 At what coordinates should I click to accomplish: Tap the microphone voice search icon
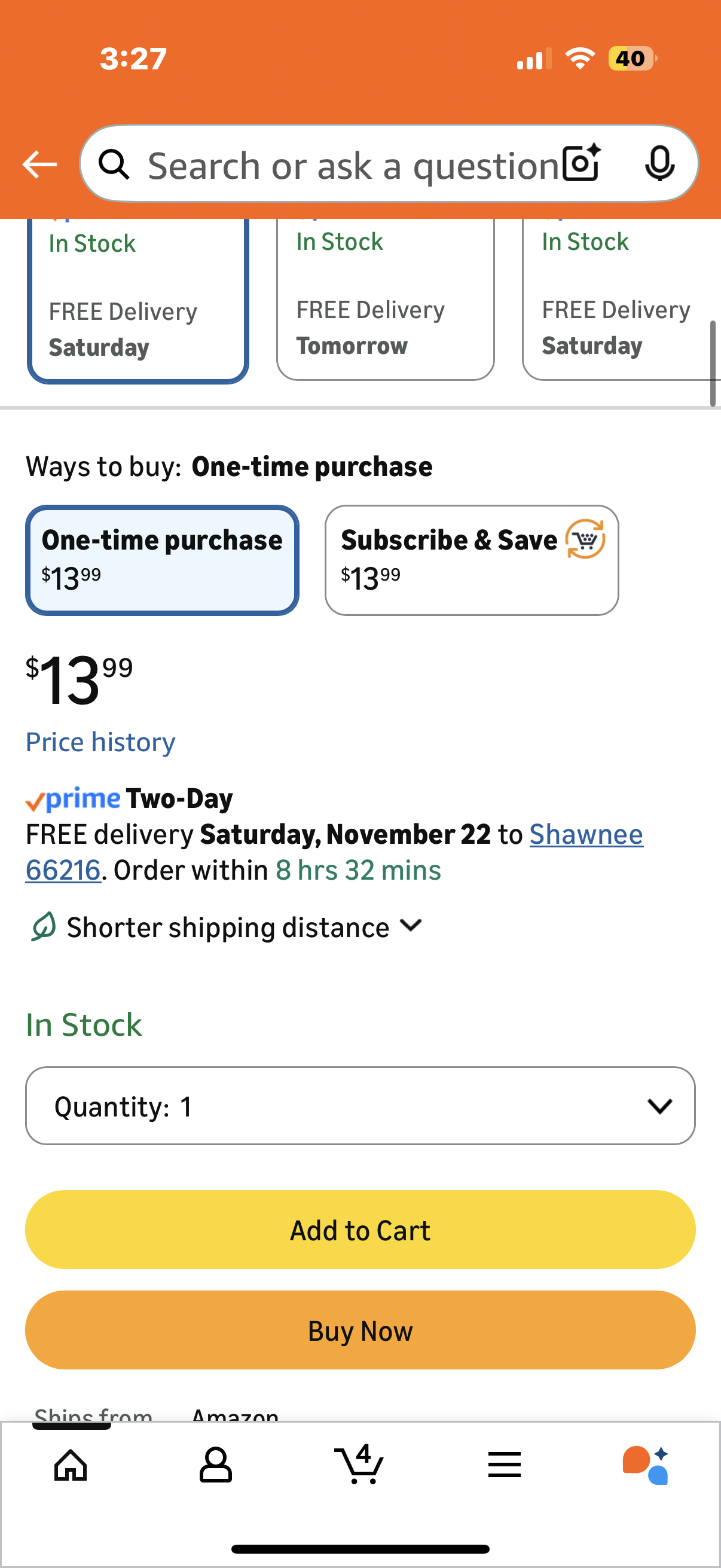point(659,163)
